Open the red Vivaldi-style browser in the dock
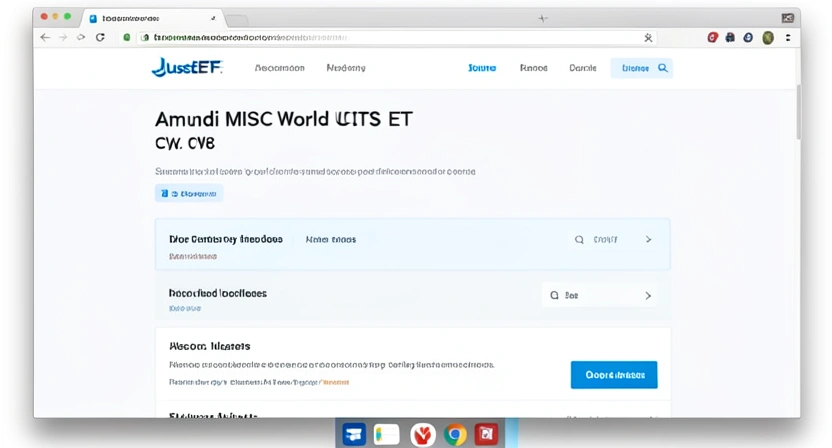 pos(422,435)
